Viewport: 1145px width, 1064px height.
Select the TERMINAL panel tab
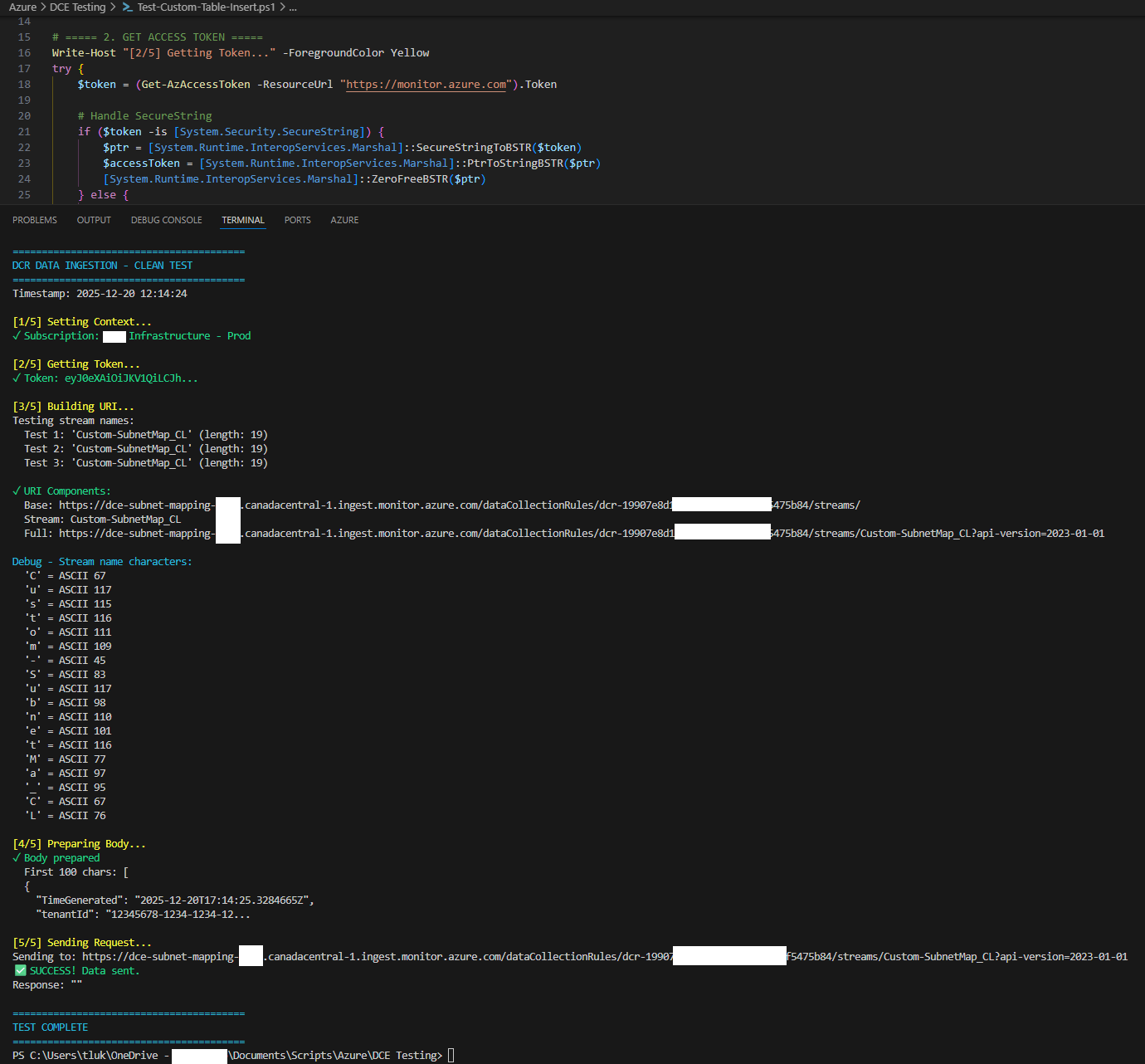click(243, 220)
